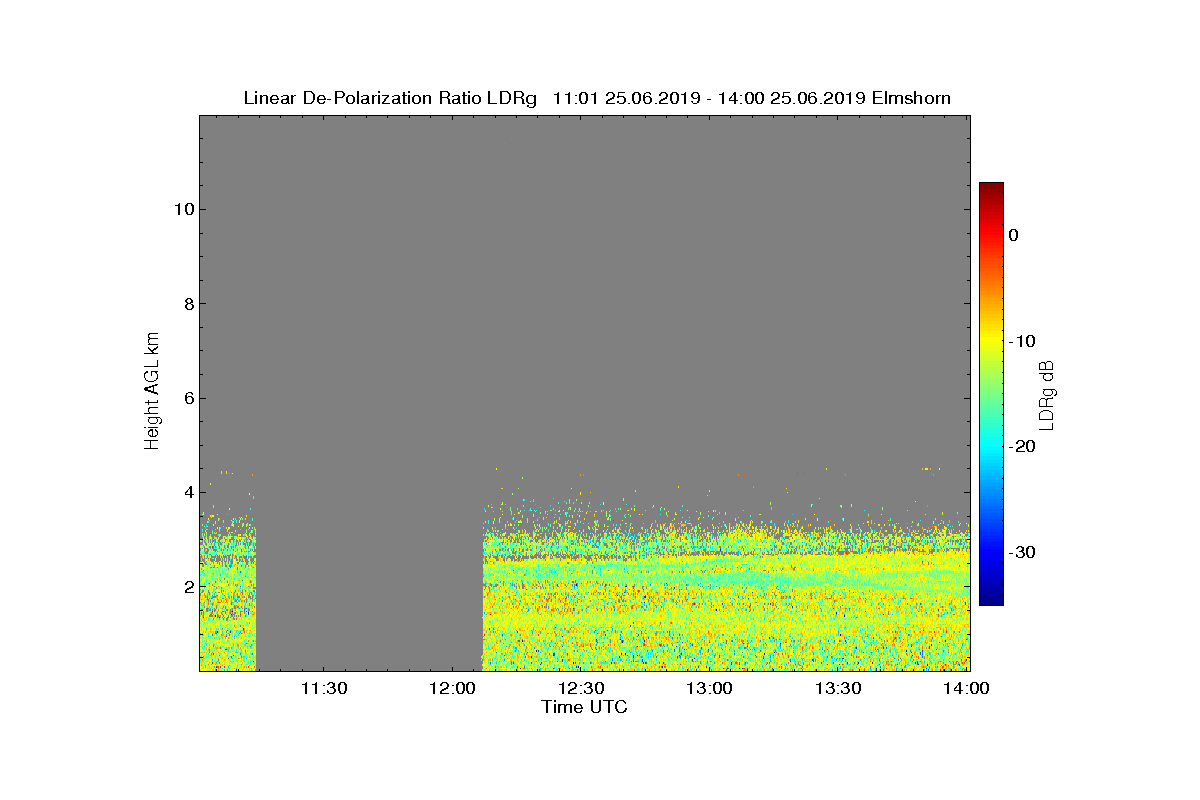The height and width of the screenshot is (800, 1200).
Task: Click the 6 km height tick label
Action: (188, 398)
